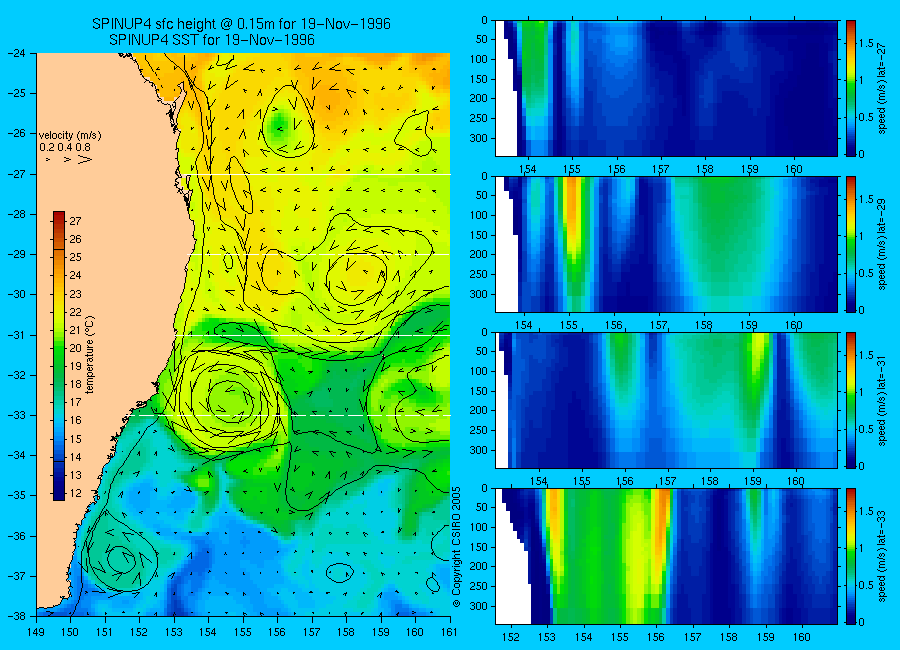Select the lat=−29 speed section plot
Image resolution: width=900 pixels, height=650 pixels.
click(666, 244)
